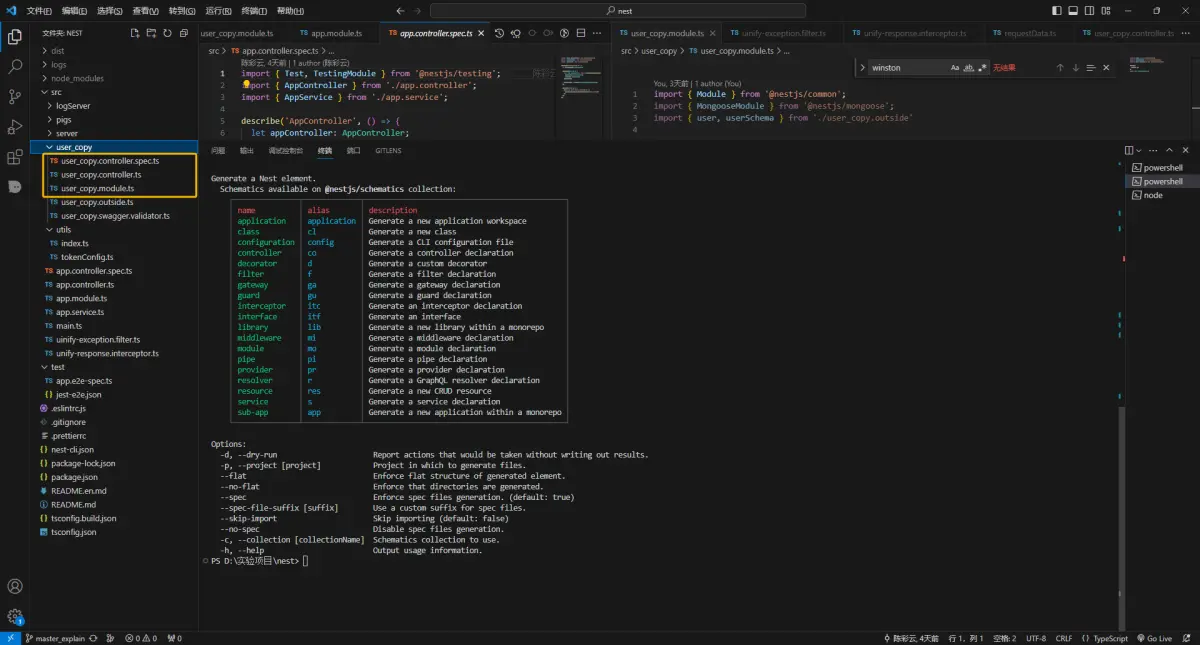The height and width of the screenshot is (645, 1200).
Task: Click CRLF line ending in status bar
Action: [x=1063, y=638]
